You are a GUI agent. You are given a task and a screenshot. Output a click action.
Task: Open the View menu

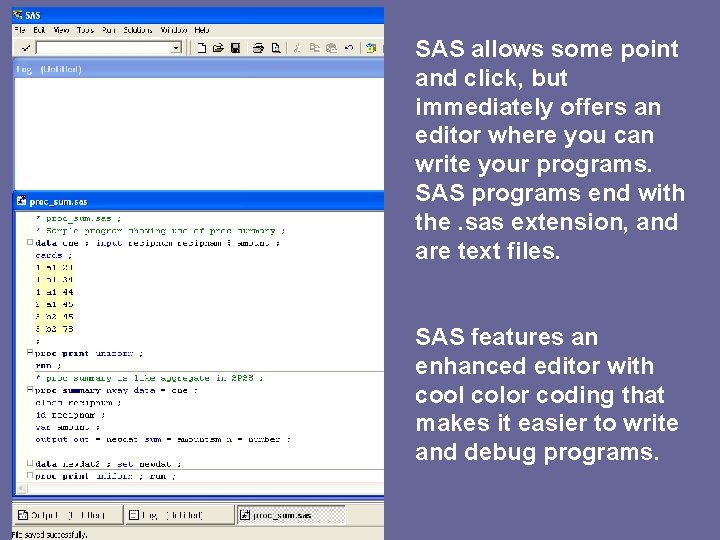click(61, 30)
